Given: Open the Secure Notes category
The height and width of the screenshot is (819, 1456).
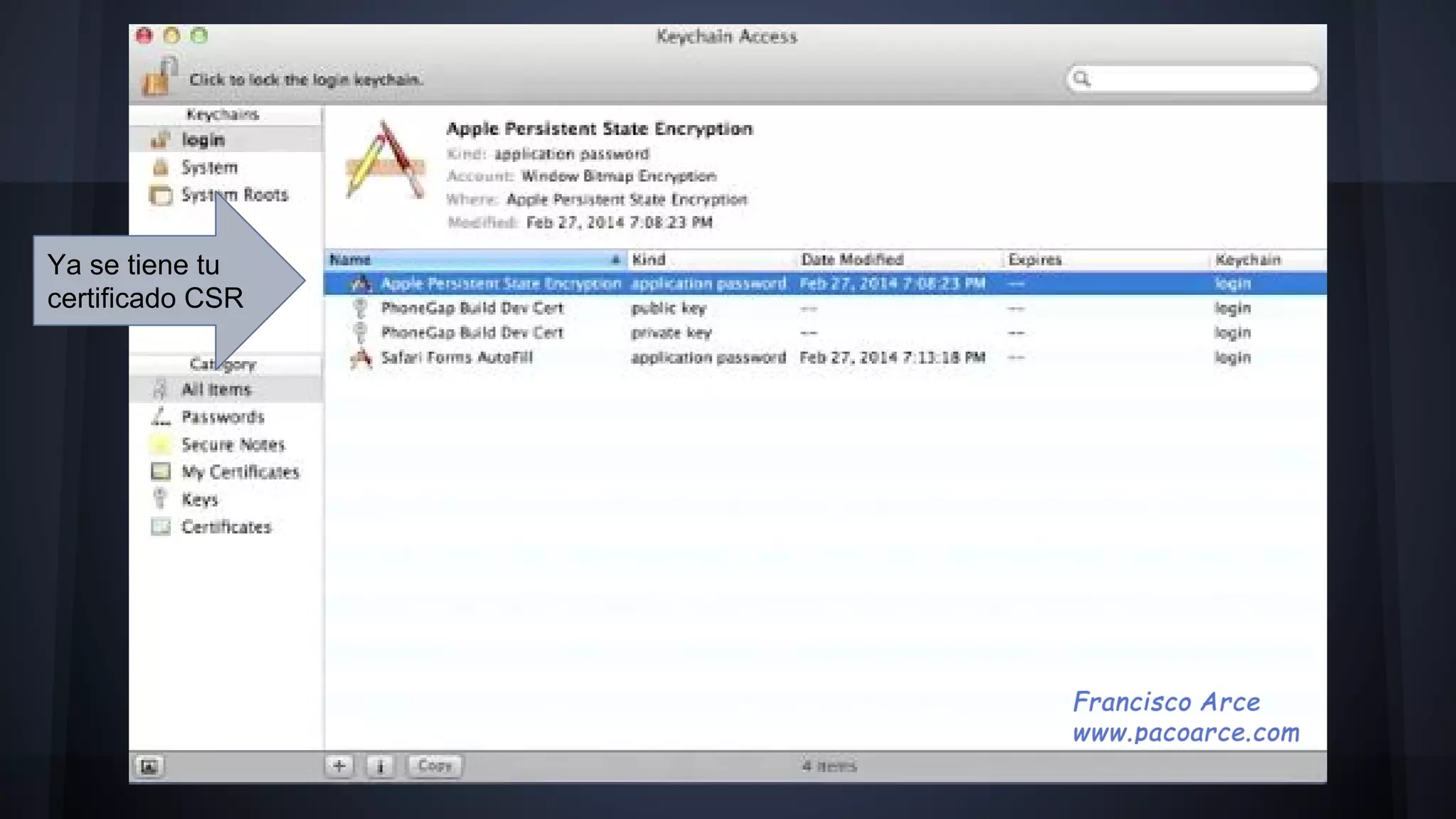Looking at the screenshot, I should (232, 445).
